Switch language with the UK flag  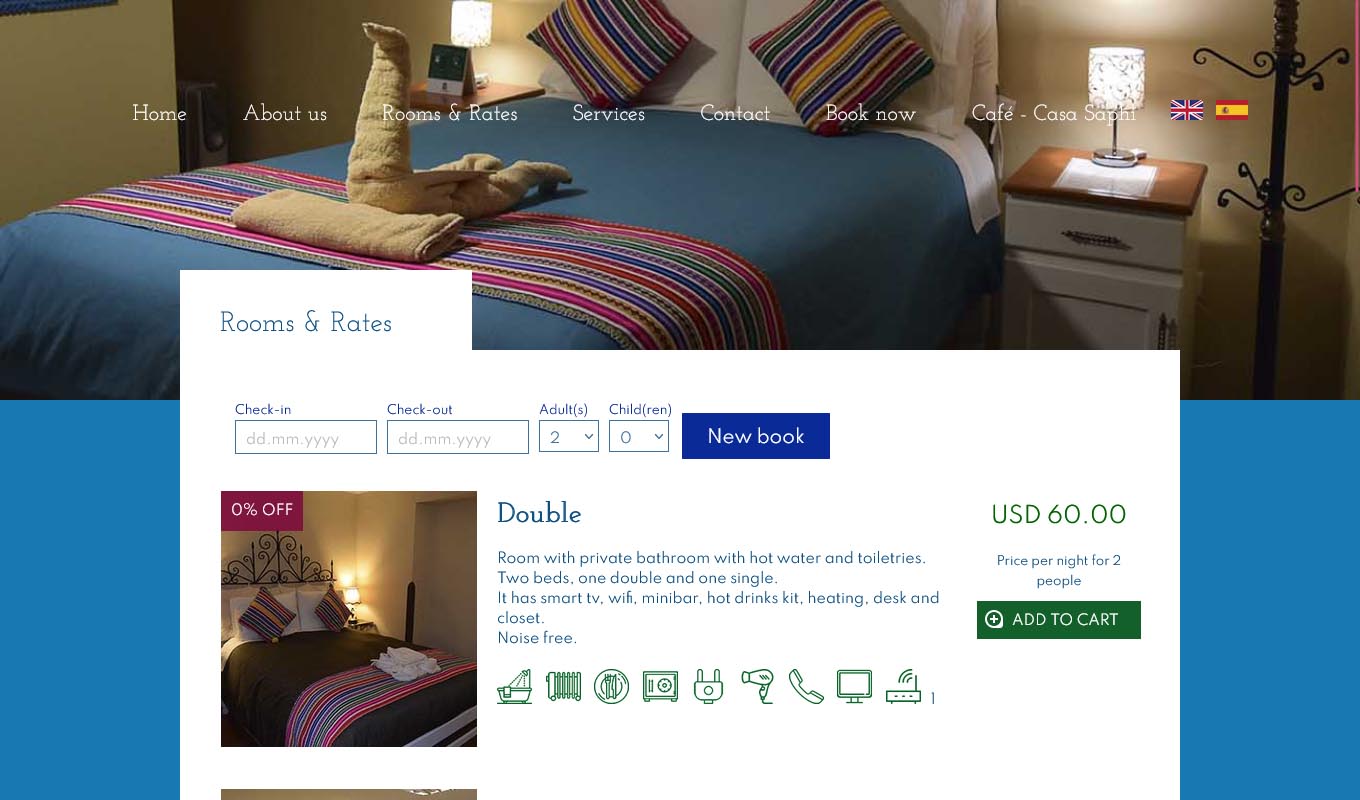[1187, 110]
